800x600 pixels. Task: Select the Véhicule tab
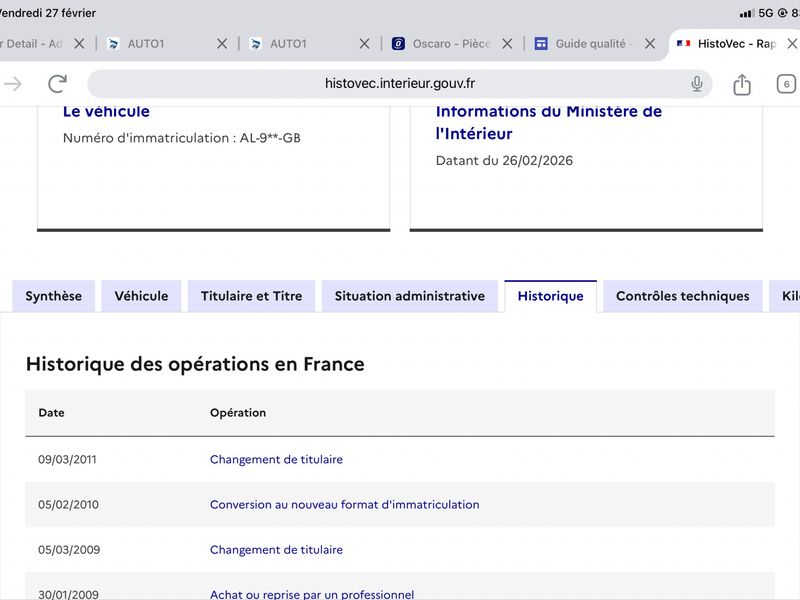click(141, 296)
